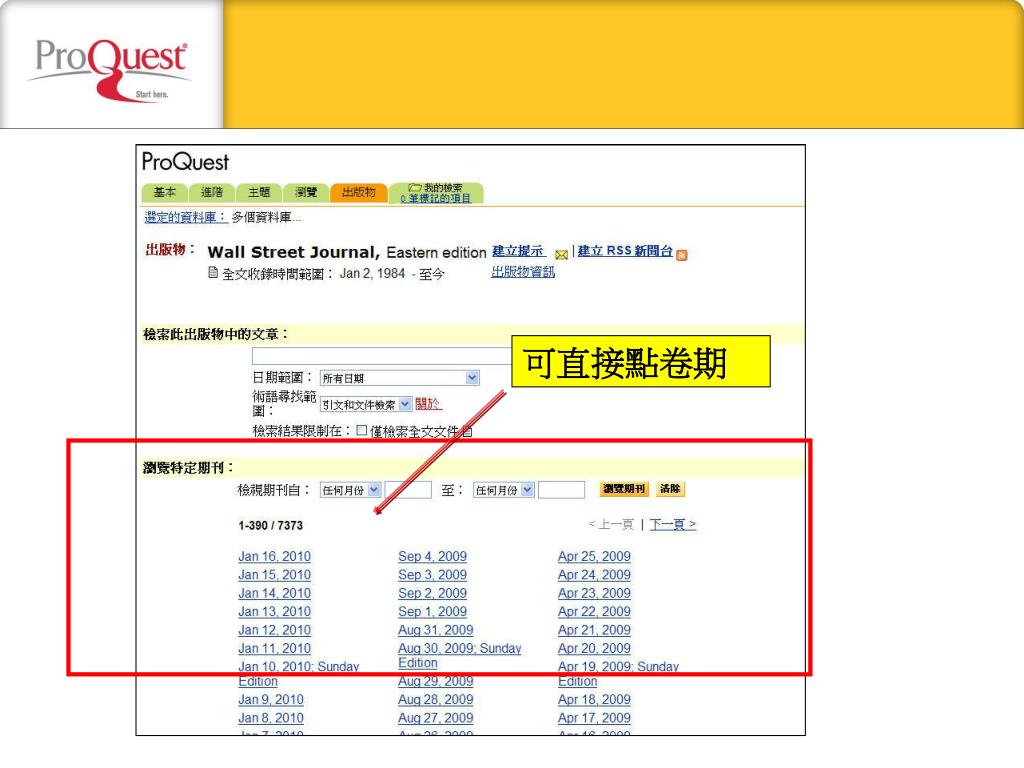Screen dimensions: 1024x768
Task: Open the 引文和文件檢索 search scope dropdown
Action: 366,404
